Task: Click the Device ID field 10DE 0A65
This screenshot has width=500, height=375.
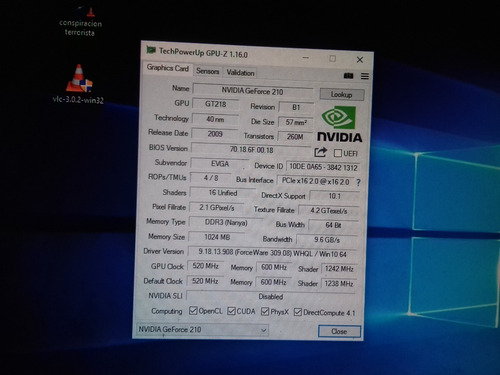Action: pos(323,167)
